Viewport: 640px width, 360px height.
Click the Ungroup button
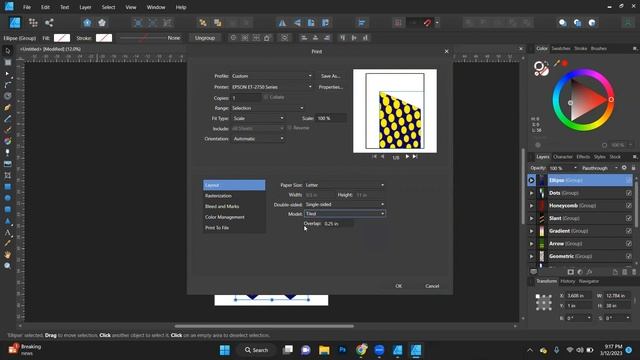point(205,38)
